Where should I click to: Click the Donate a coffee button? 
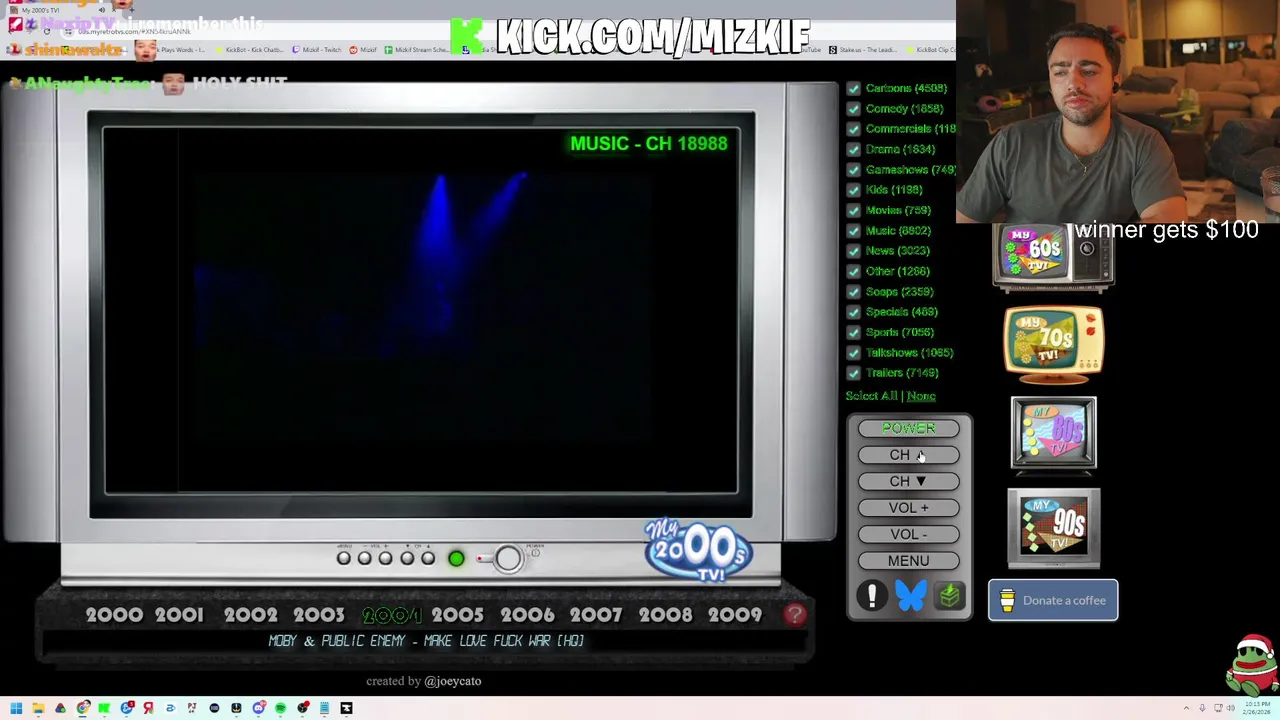click(1053, 600)
